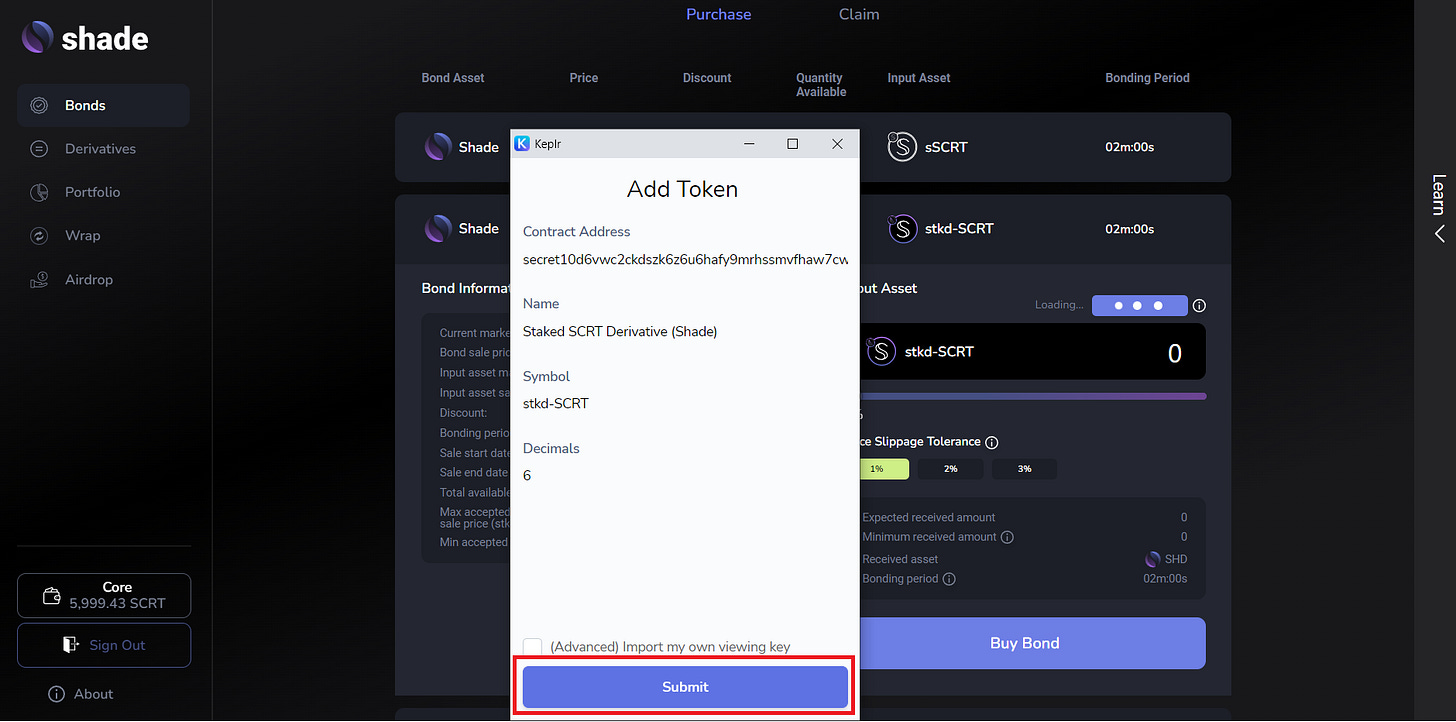Click the Bonding Period column header

tap(1147, 78)
